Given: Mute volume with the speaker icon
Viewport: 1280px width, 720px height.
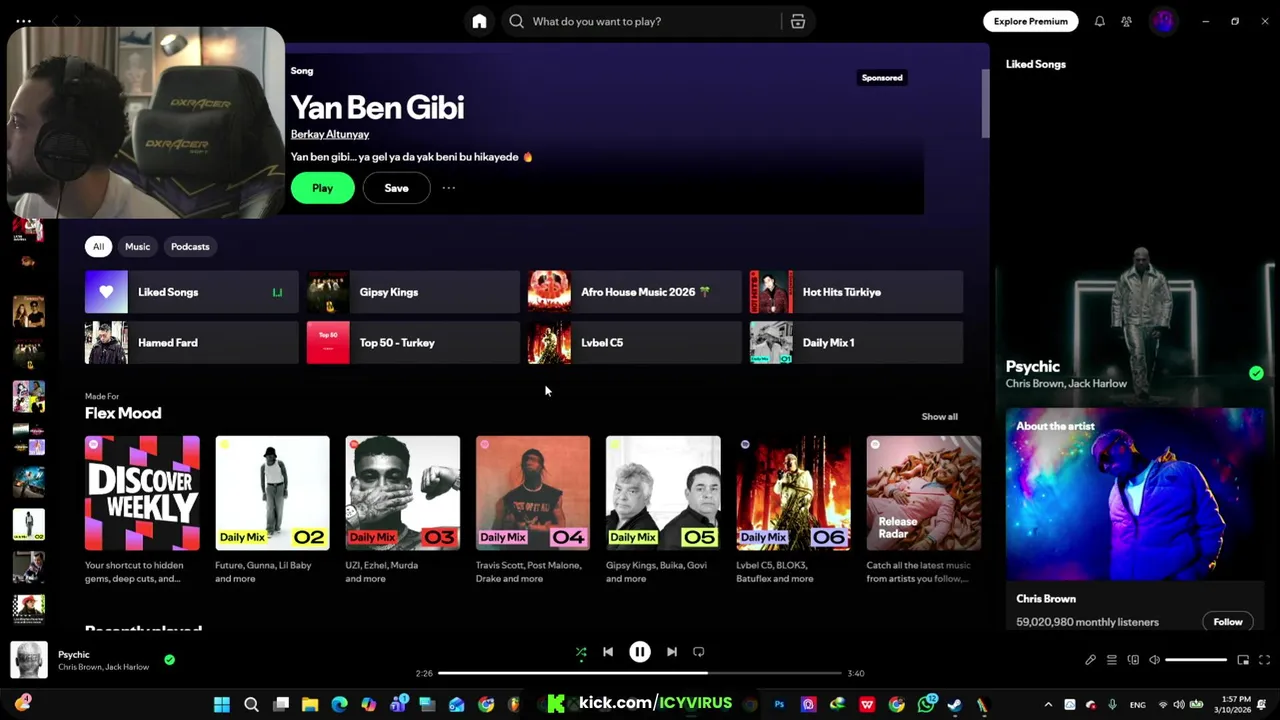Looking at the screenshot, I should (x=1154, y=660).
